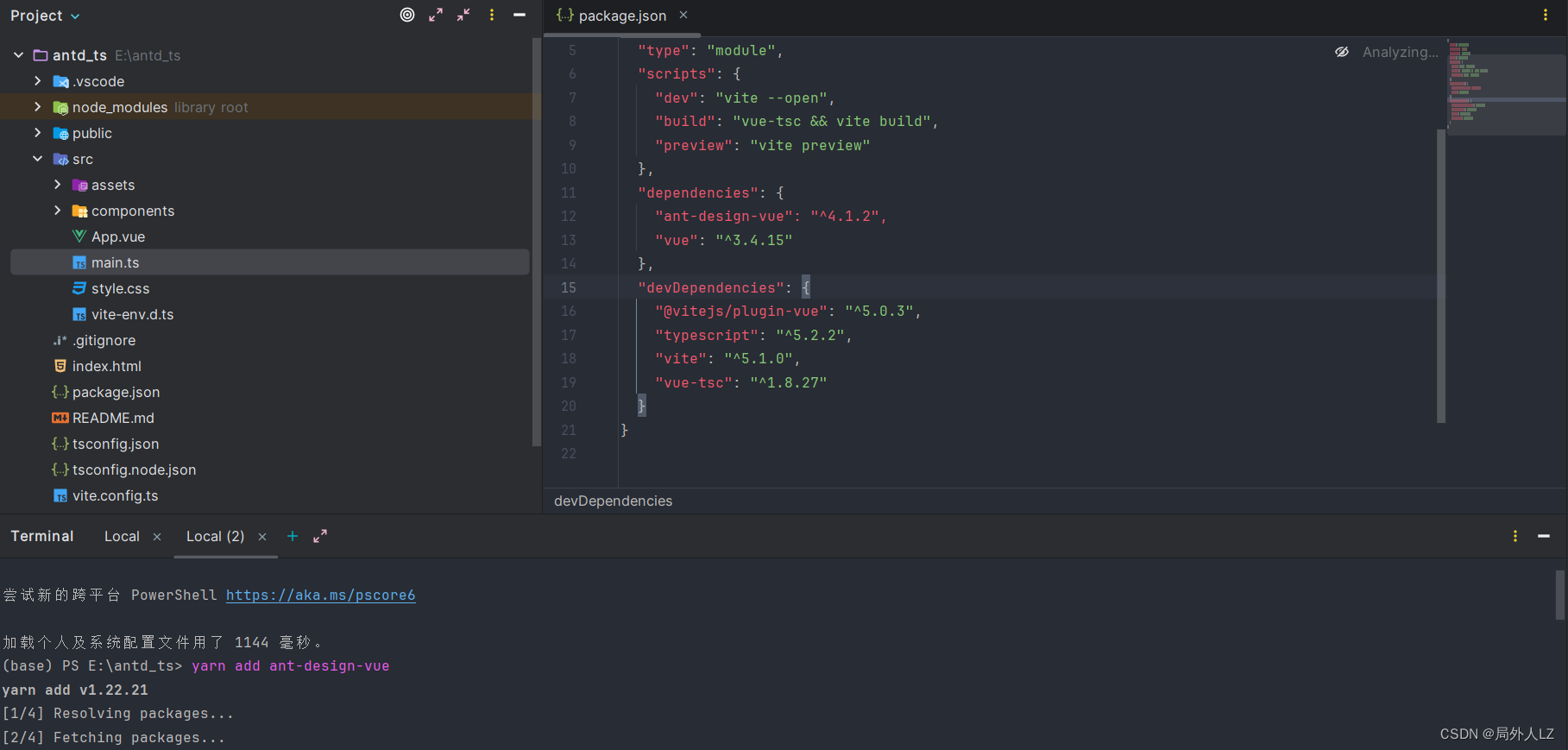Click the code minimap preview
Viewport: 1568px width, 750px height.
pyautogui.click(x=1507, y=86)
